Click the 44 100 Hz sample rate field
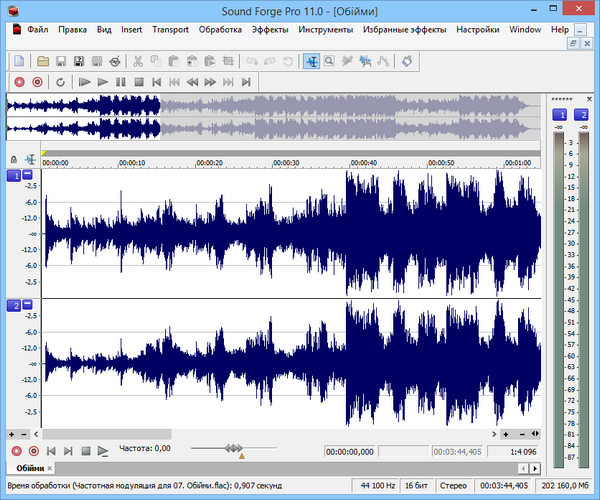The height and width of the screenshot is (500, 600). click(x=378, y=485)
